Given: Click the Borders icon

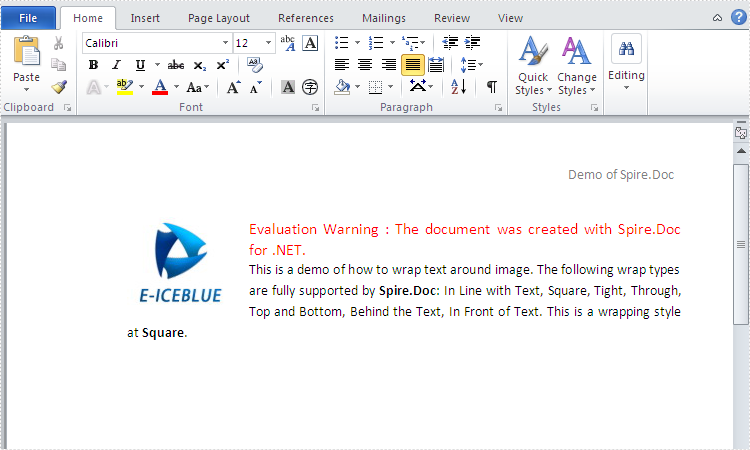Looking at the screenshot, I should [x=375, y=87].
